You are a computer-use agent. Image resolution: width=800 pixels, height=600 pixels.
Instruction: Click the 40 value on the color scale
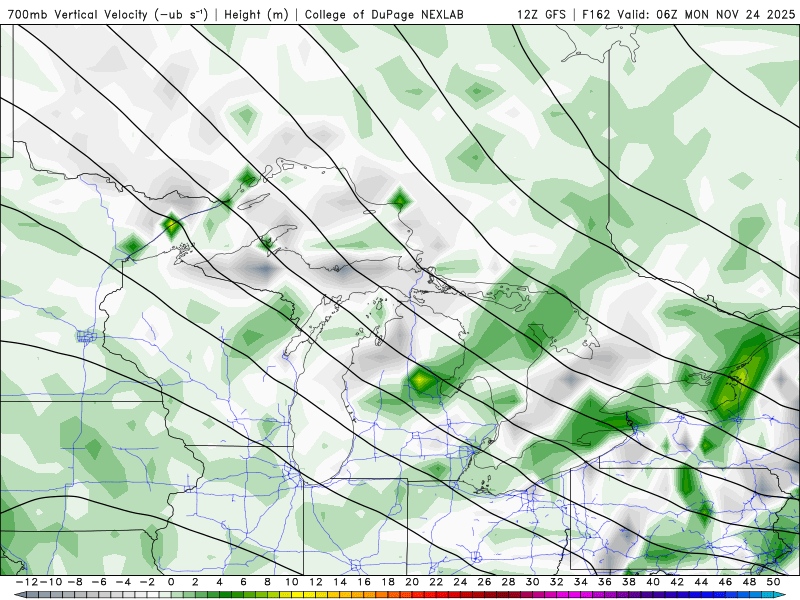(653, 582)
